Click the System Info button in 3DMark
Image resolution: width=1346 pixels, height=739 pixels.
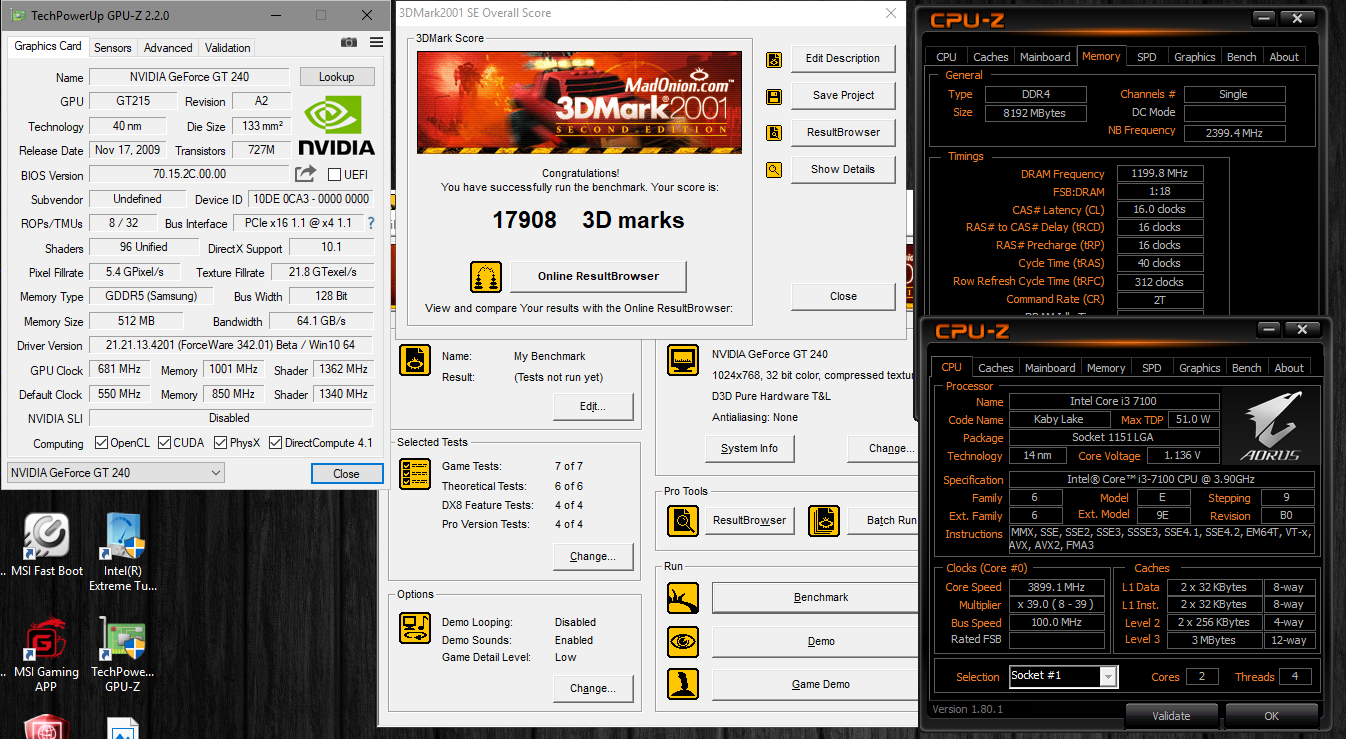749,448
